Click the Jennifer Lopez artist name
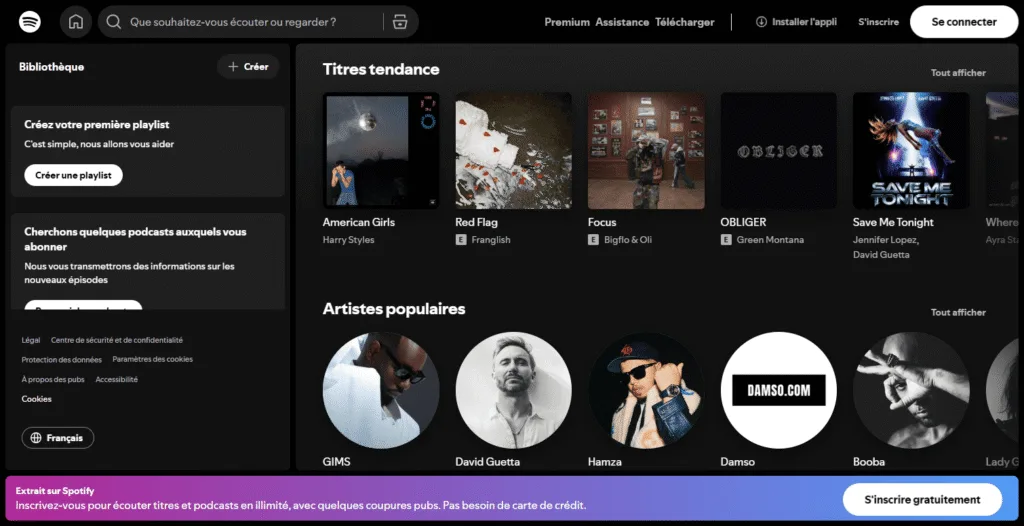This screenshot has width=1024, height=526. pyautogui.click(x=886, y=240)
